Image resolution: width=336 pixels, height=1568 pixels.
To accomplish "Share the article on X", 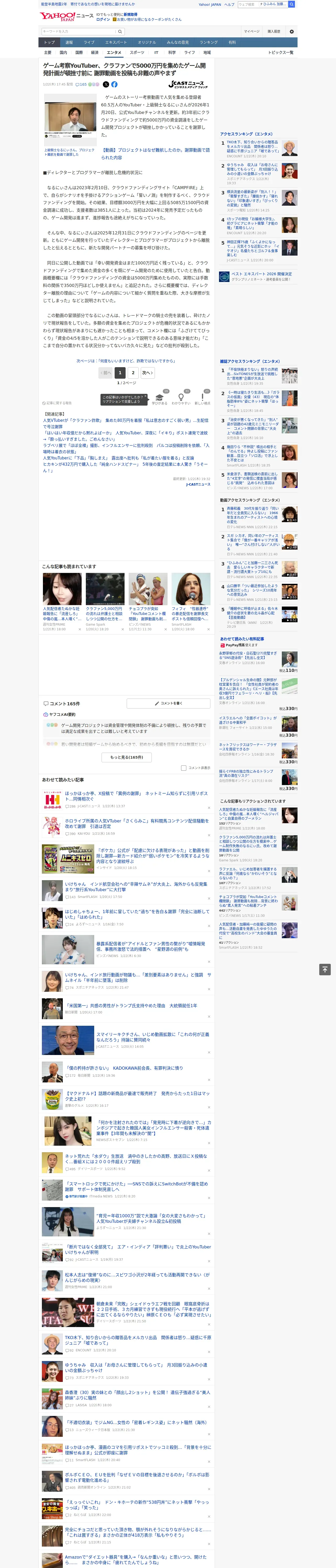I will pos(105,85).
